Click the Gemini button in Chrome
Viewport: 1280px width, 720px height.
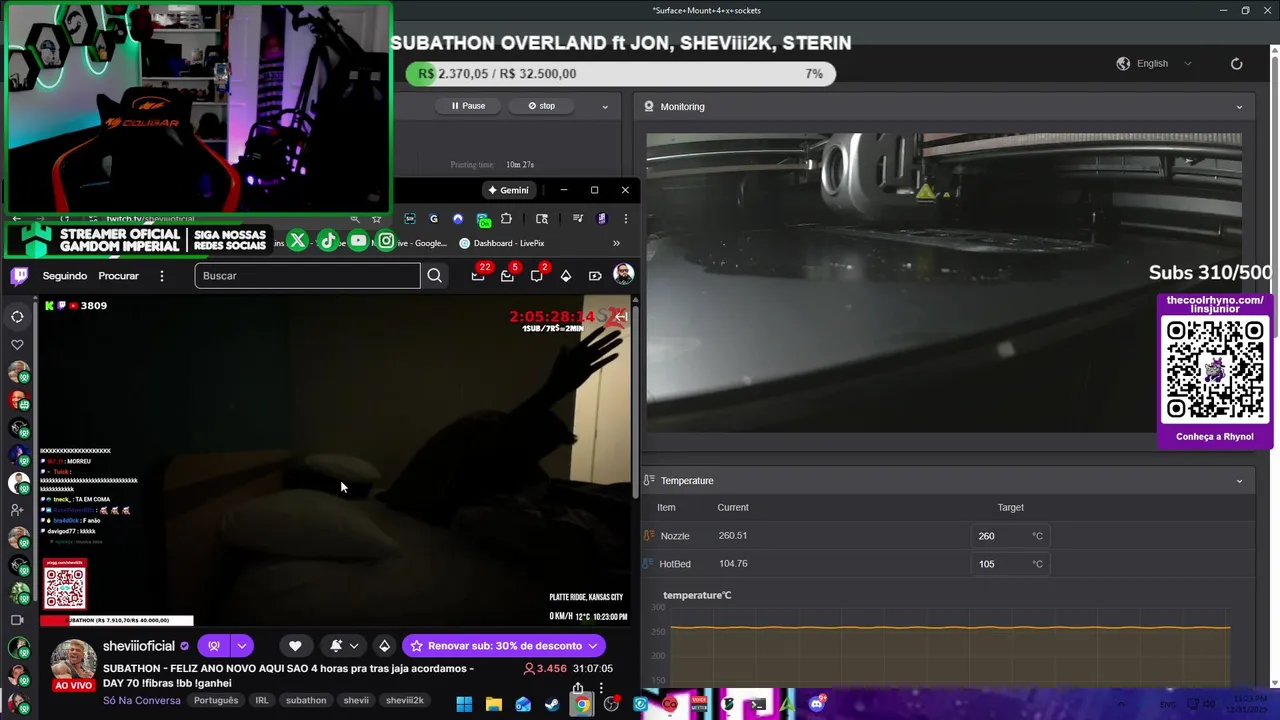click(508, 190)
